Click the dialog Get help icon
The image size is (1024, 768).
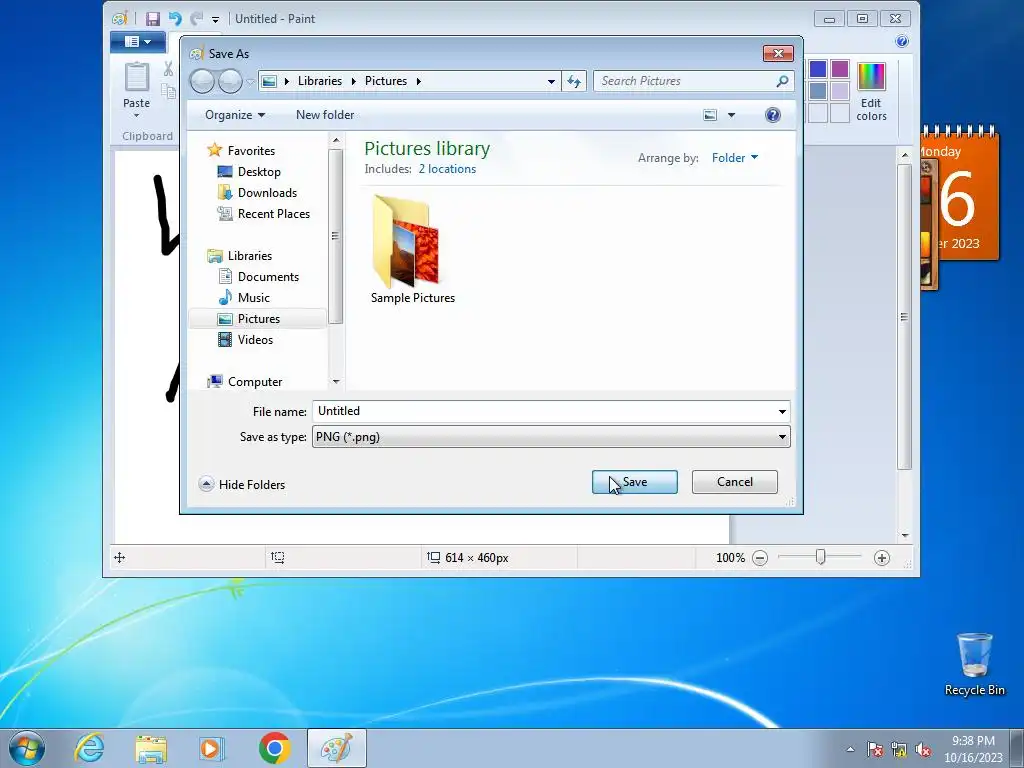(x=773, y=115)
